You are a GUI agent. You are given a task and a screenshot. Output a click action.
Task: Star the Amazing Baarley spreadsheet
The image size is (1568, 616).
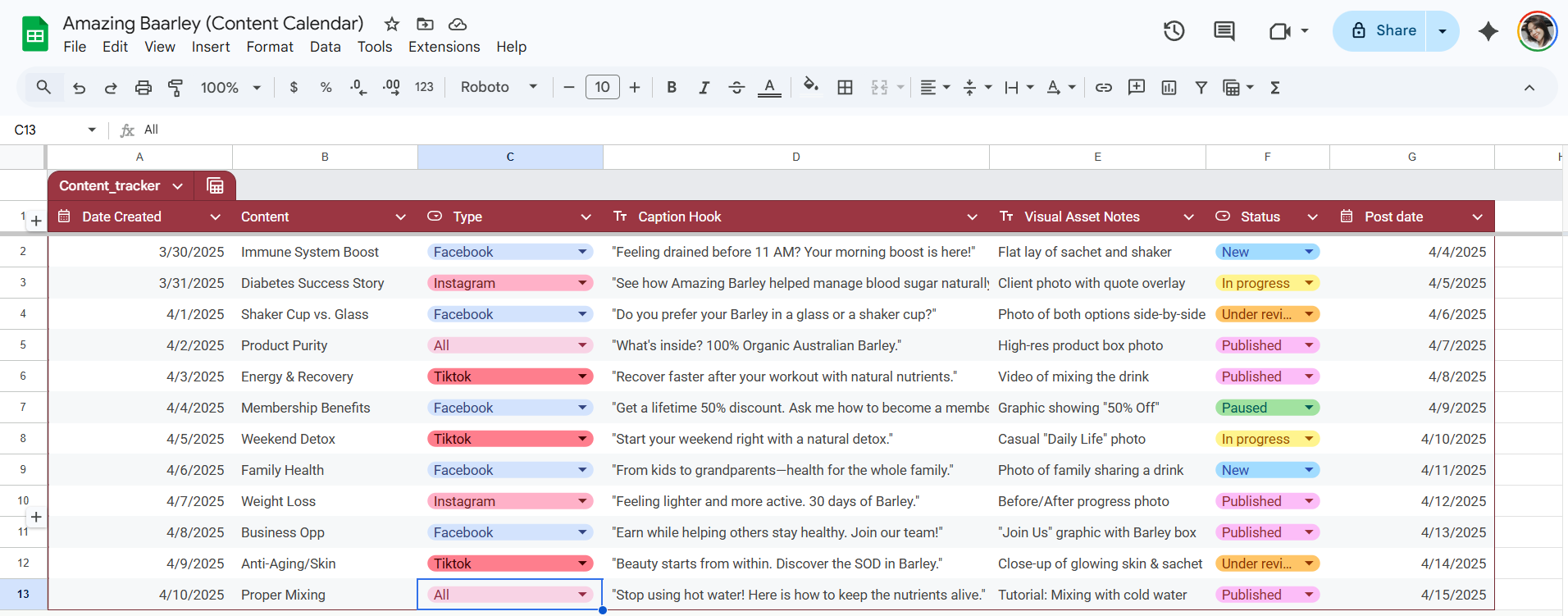392,24
